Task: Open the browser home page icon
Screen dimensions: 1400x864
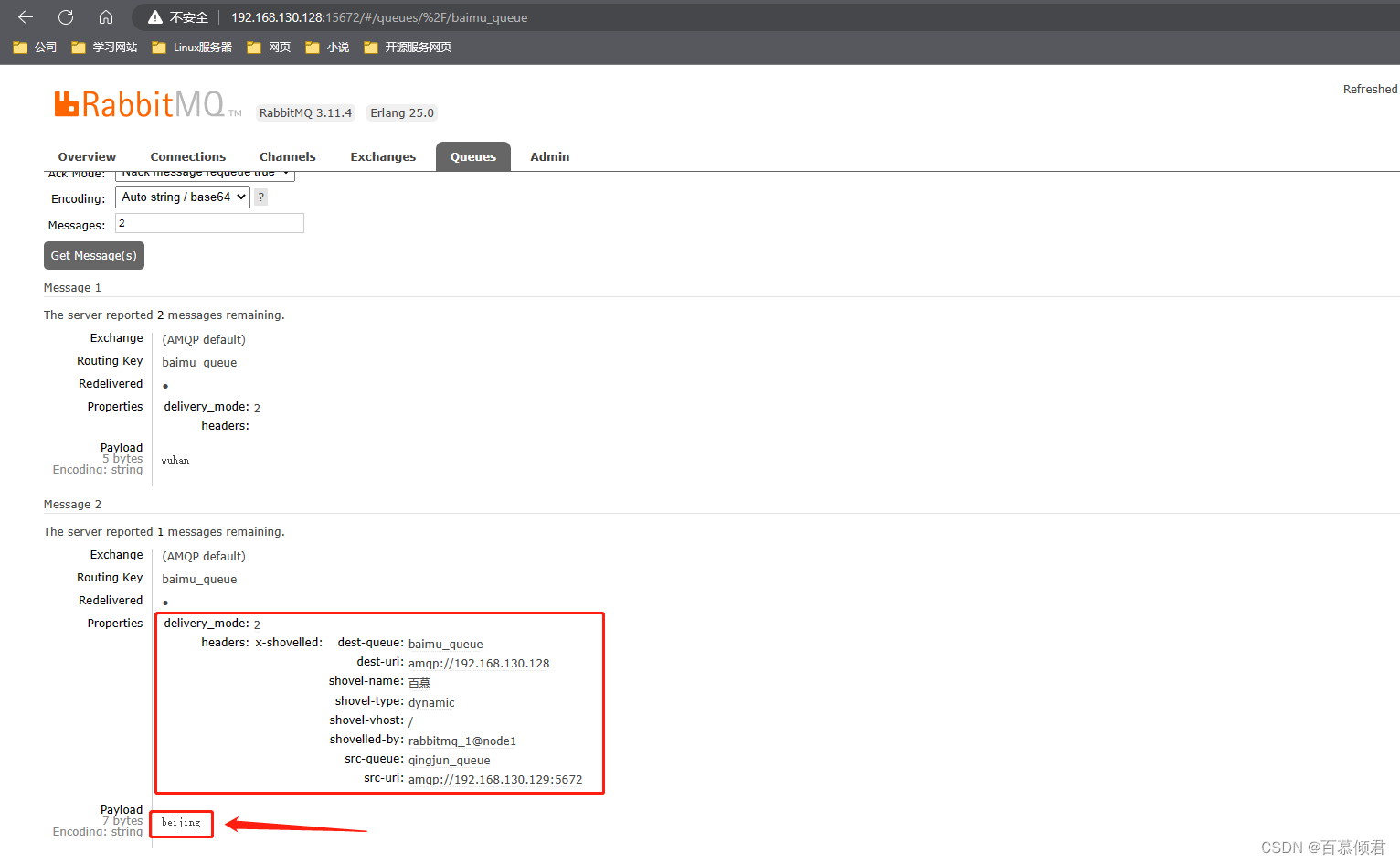Action: point(106,17)
